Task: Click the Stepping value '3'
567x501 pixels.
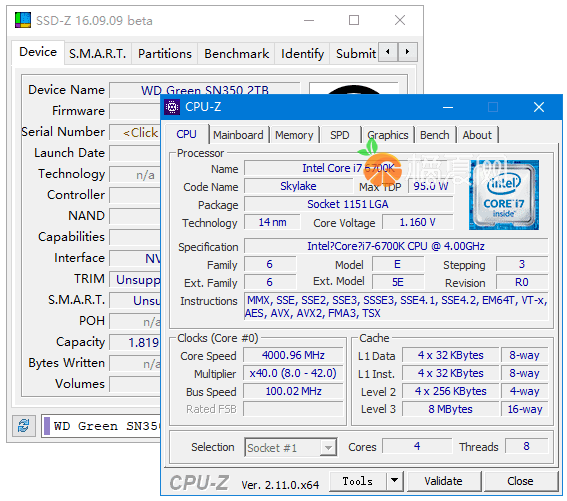Action: tap(522, 264)
